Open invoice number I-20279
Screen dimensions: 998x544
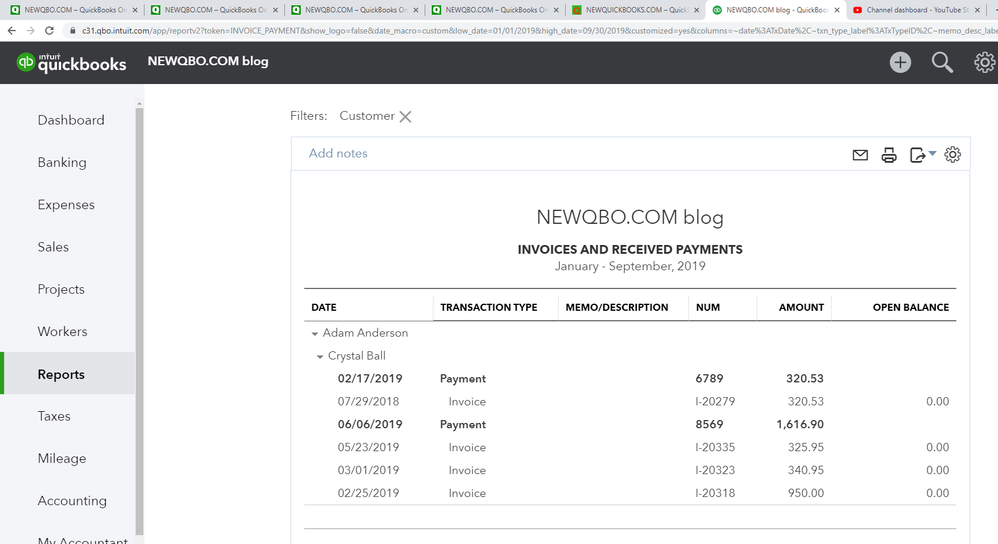click(715, 401)
